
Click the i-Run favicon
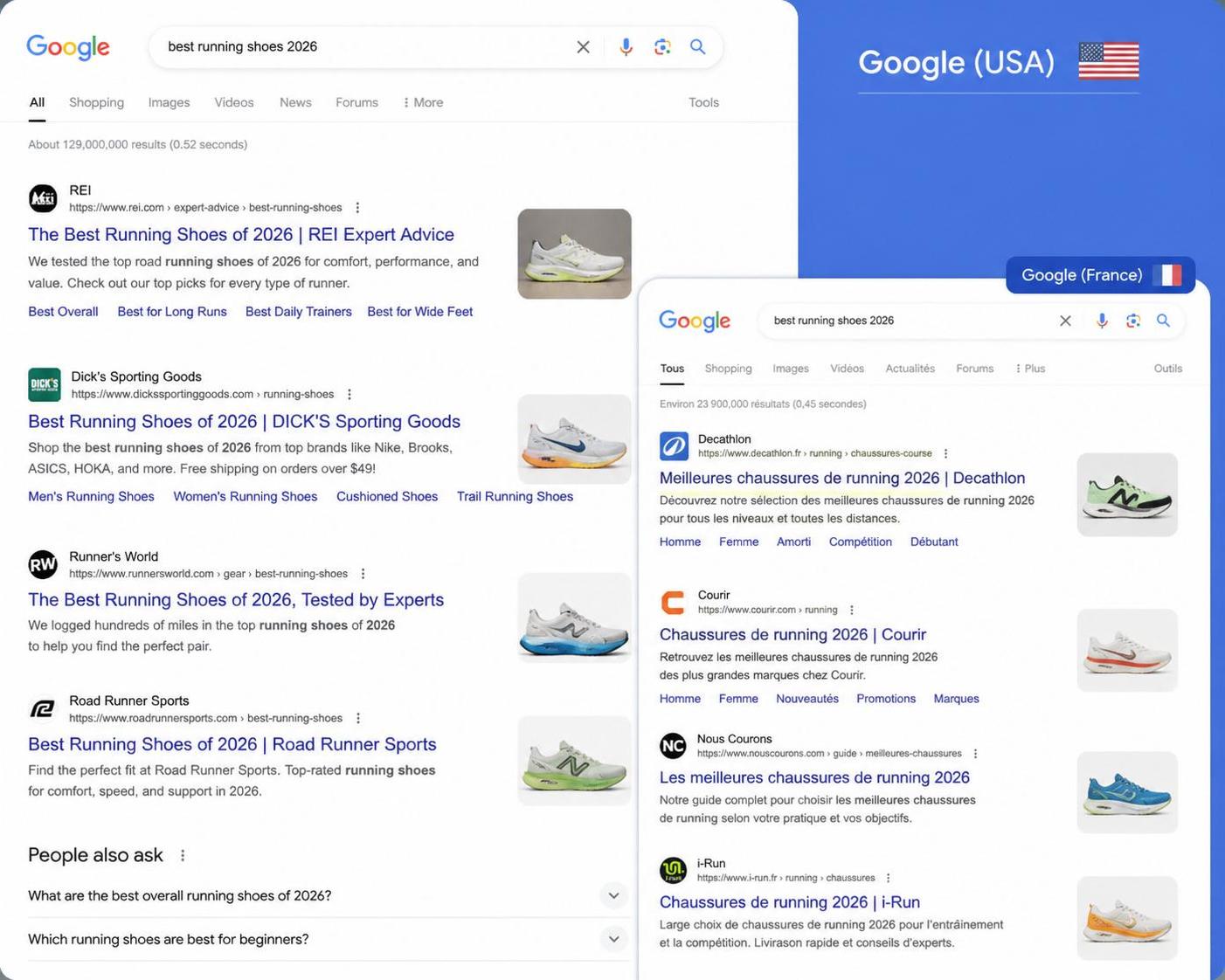coord(673,870)
